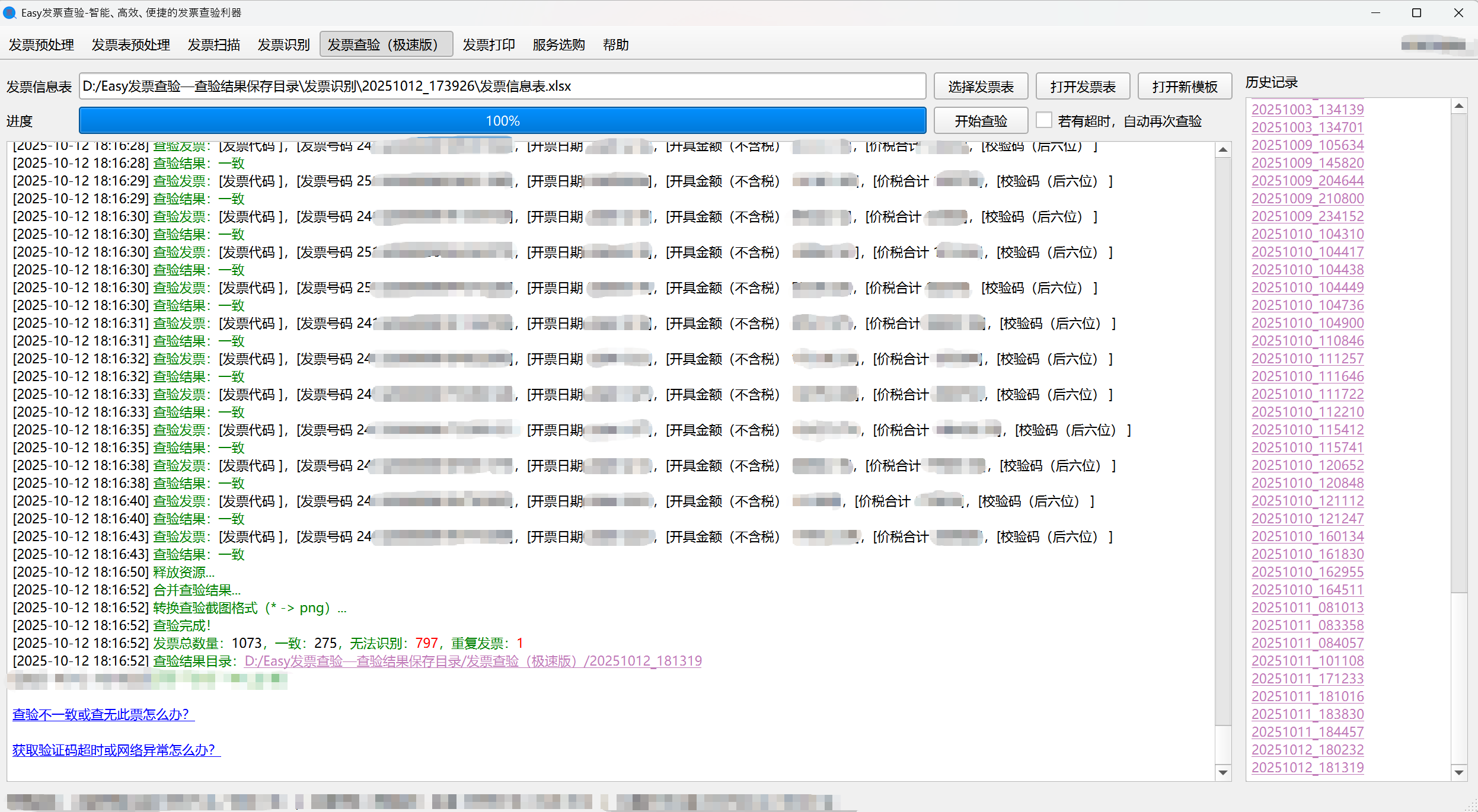Open the 帮助 menu
Viewport: 1478px width, 812px height.
click(615, 44)
